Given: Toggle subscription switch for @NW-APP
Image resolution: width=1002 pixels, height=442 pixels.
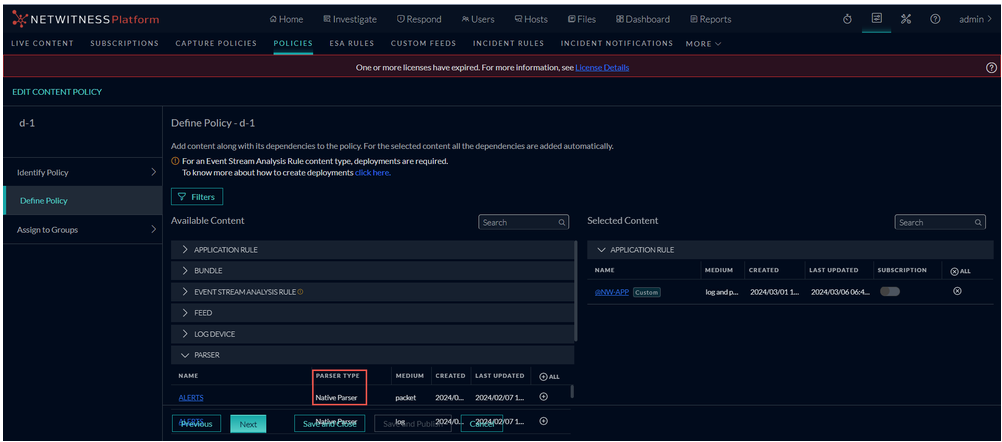Looking at the screenshot, I should tap(890, 291).
